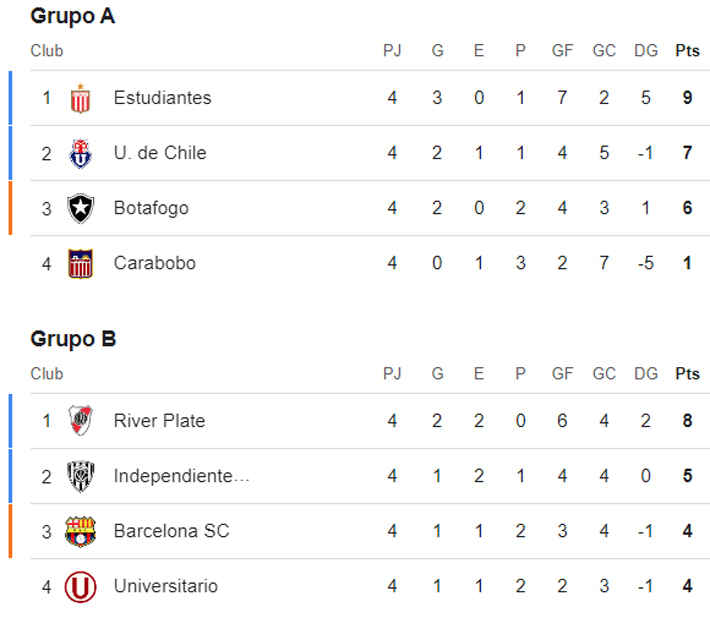
Task: Click the Grupo B heading
Action: [x=73, y=339]
